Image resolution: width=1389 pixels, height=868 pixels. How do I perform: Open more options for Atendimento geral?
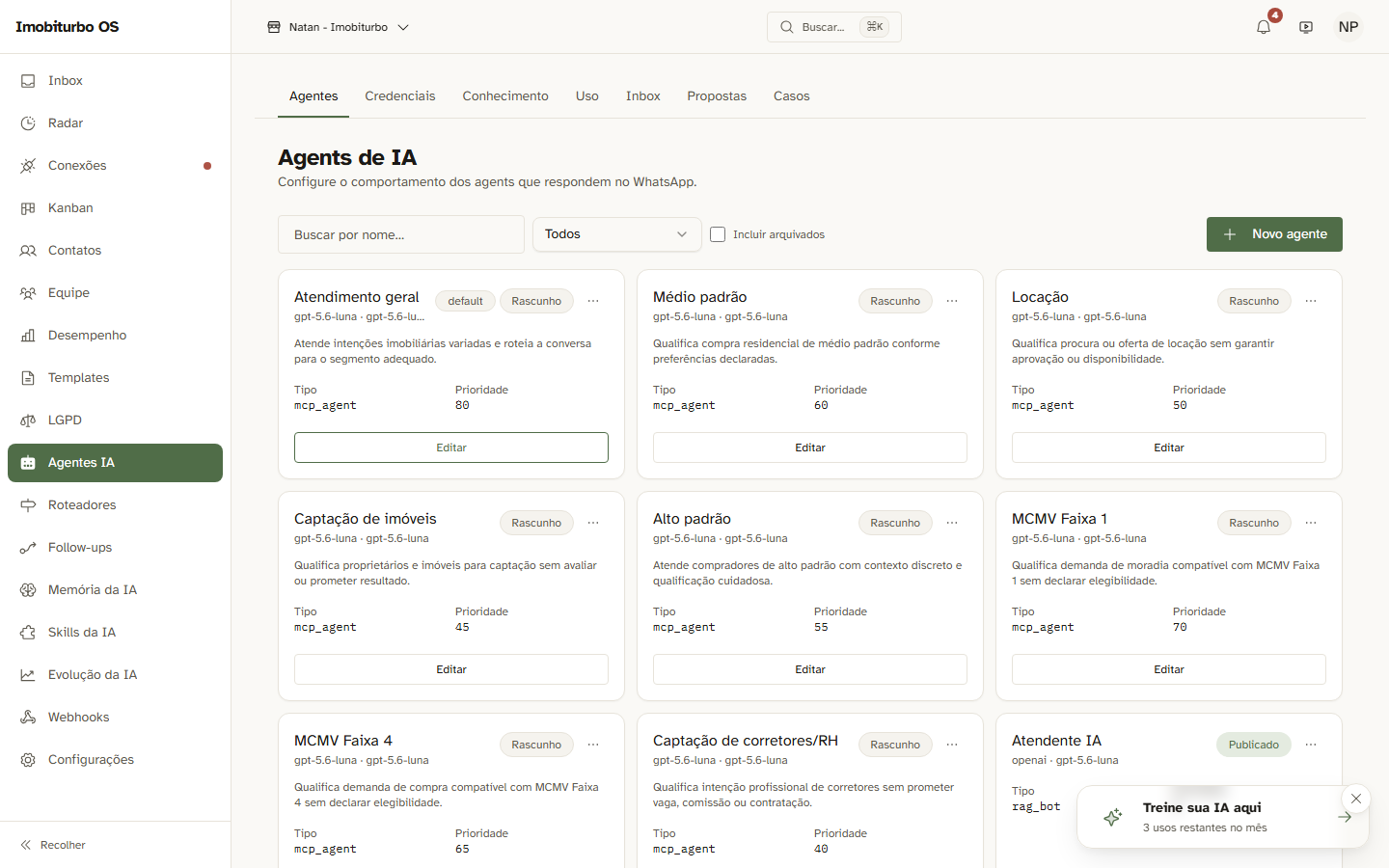[x=593, y=301]
